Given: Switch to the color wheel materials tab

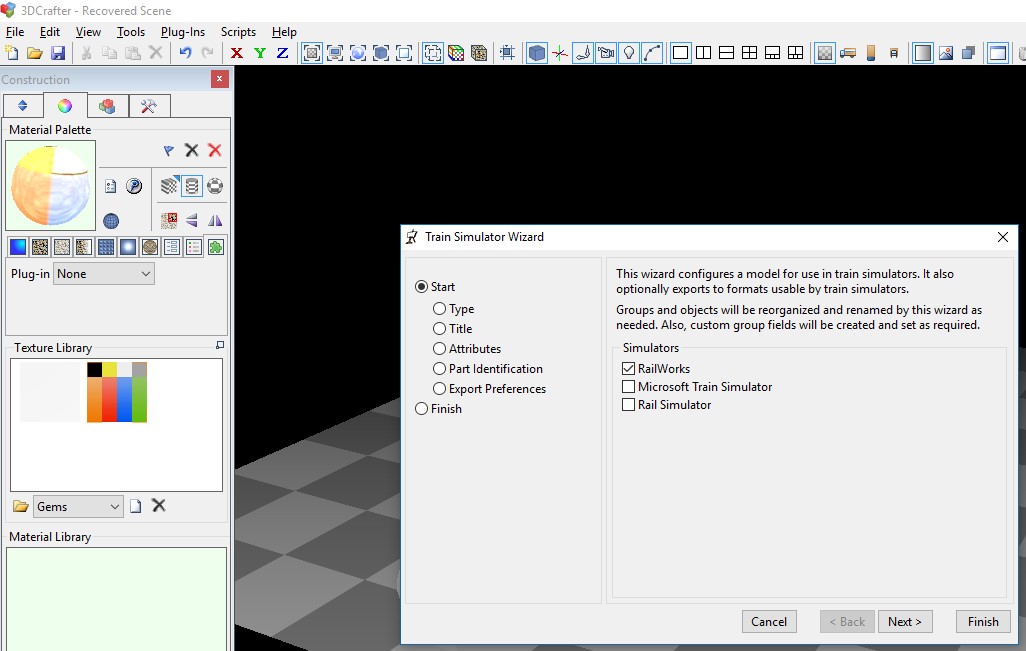Looking at the screenshot, I should [65, 105].
